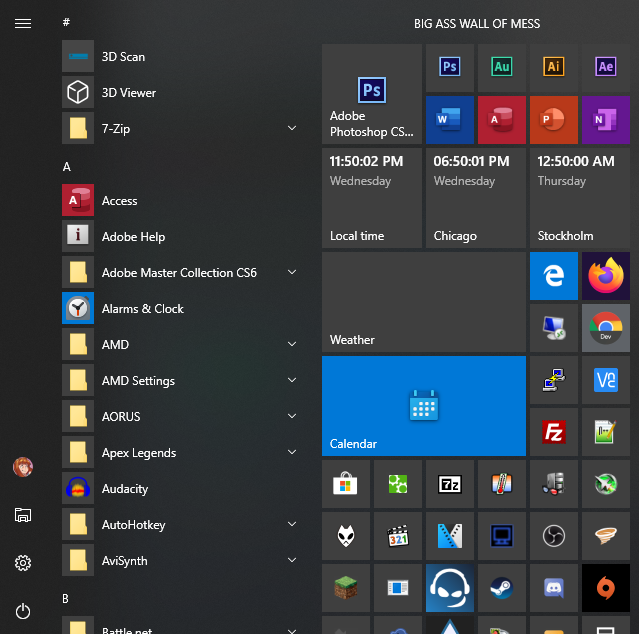Screen dimensions: 639x634
Task: Open the Stockholm clock tile
Action: tap(580, 198)
